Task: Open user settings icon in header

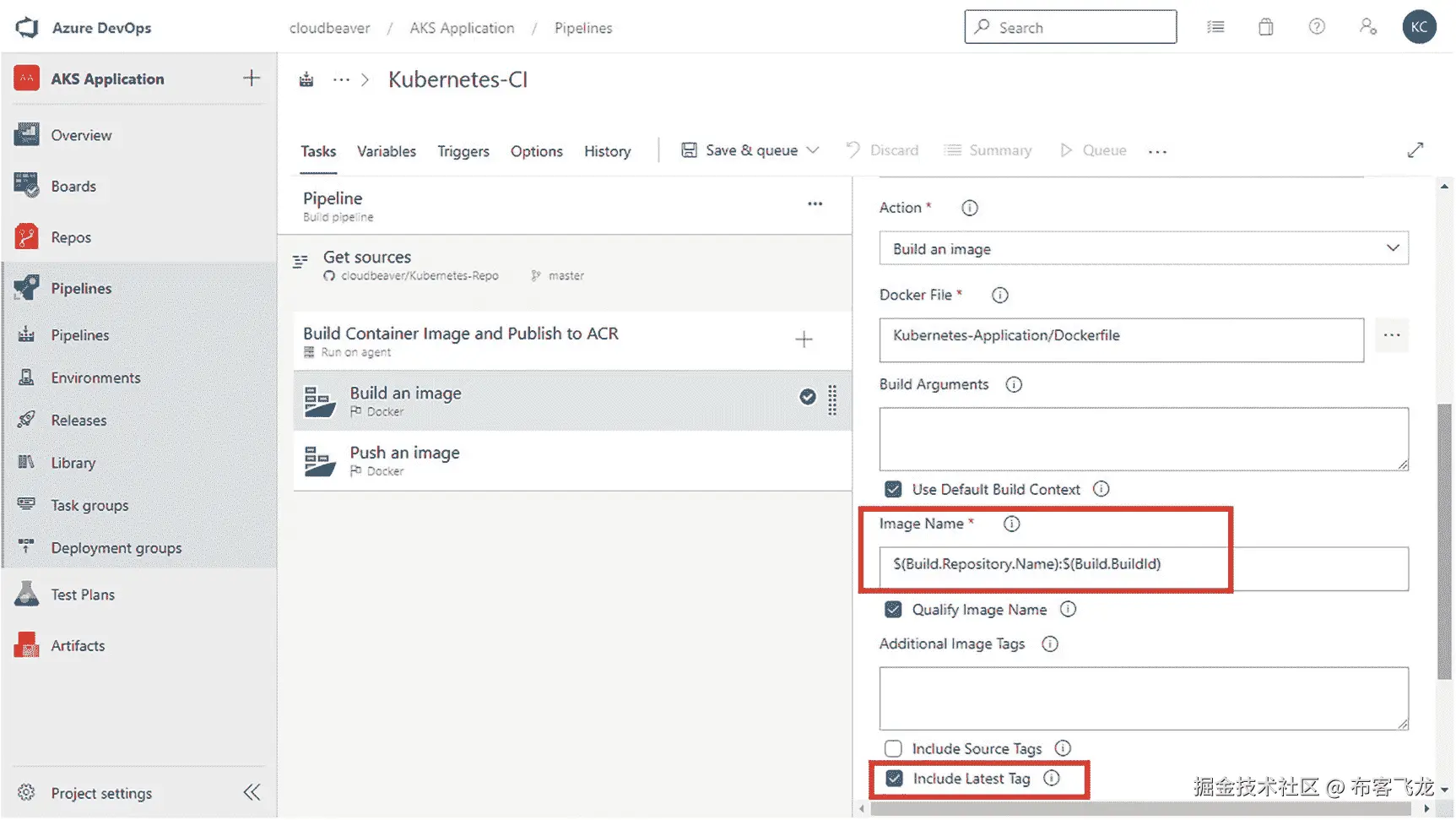Action: (1367, 27)
